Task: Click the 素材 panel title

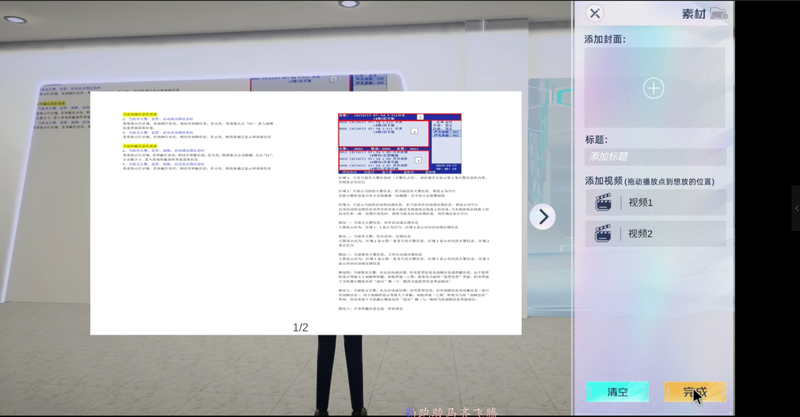Action: point(694,14)
